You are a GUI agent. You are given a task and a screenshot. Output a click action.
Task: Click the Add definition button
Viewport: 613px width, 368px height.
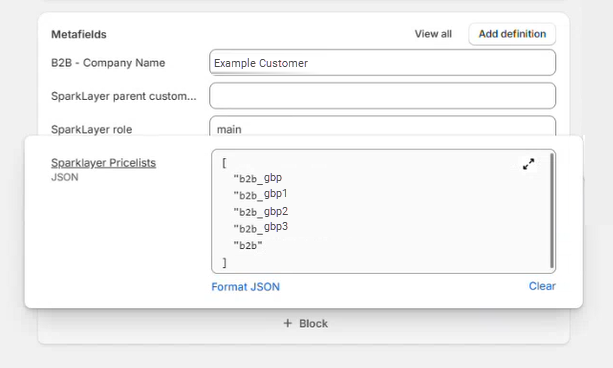[x=512, y=34]
